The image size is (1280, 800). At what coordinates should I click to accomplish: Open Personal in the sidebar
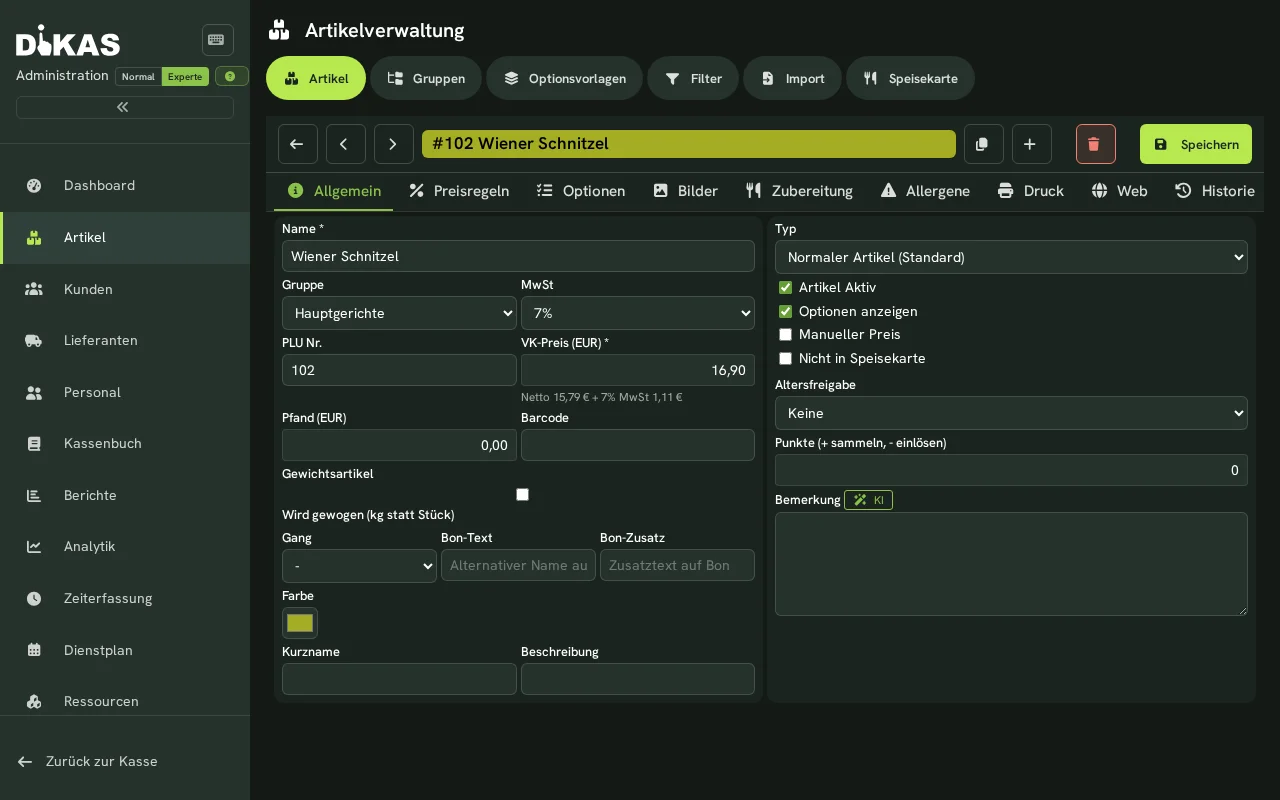pyautogui.click(x=125, y=392)
